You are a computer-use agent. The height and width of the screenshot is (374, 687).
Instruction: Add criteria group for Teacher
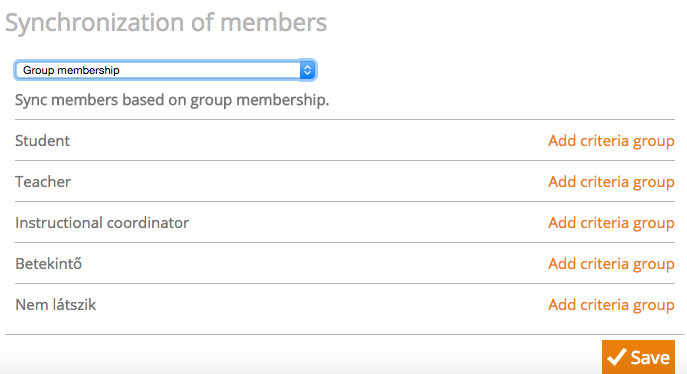point(611,182)
